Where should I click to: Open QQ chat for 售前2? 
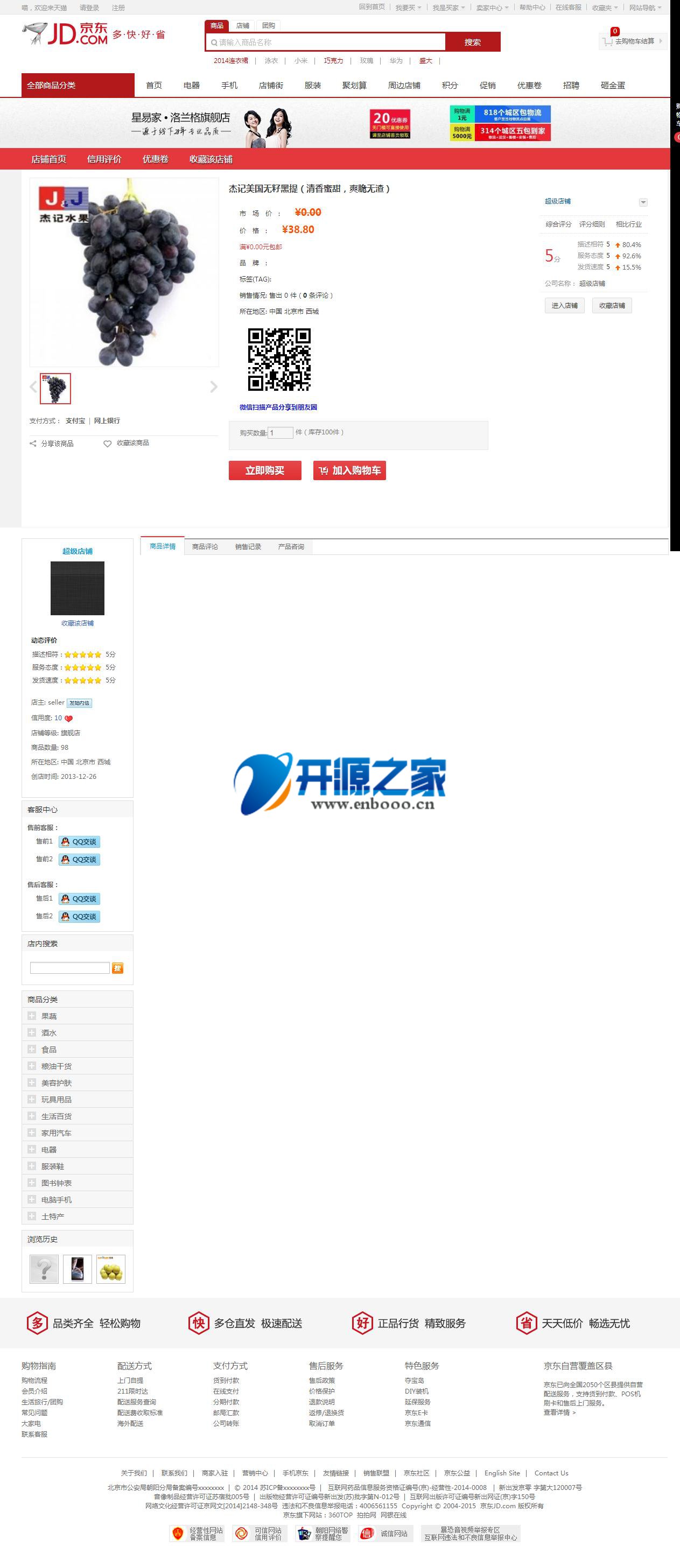(80, 860)
